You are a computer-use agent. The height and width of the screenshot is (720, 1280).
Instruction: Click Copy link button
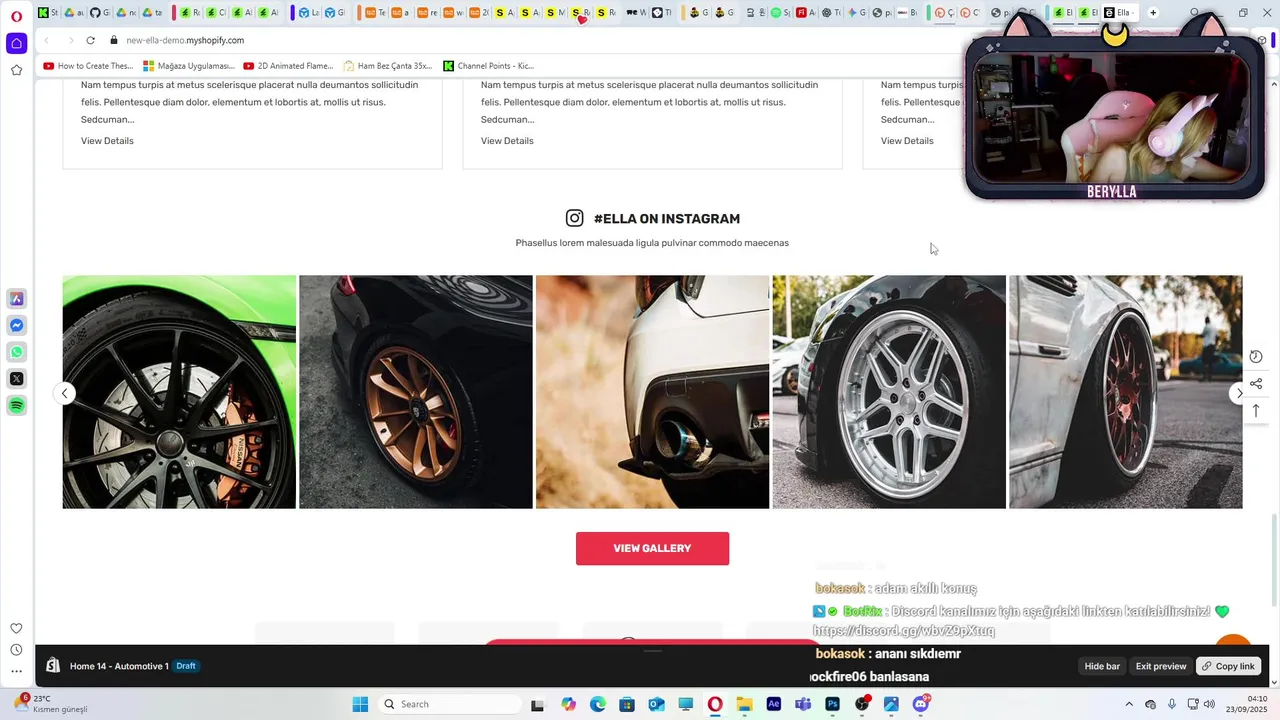1228,666
